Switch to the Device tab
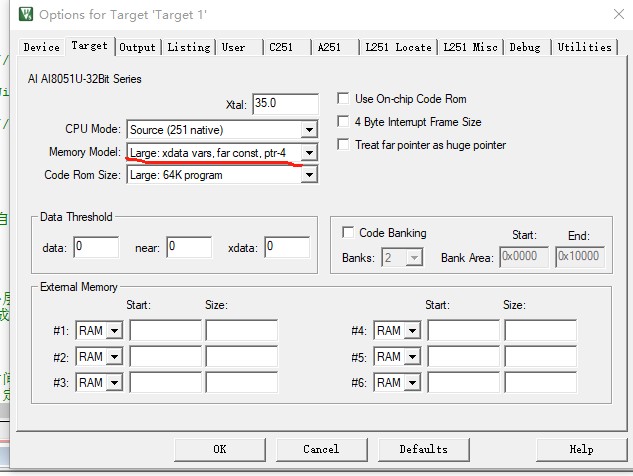The width and height of the screenshot is (633, 476). tap(41, 47)
